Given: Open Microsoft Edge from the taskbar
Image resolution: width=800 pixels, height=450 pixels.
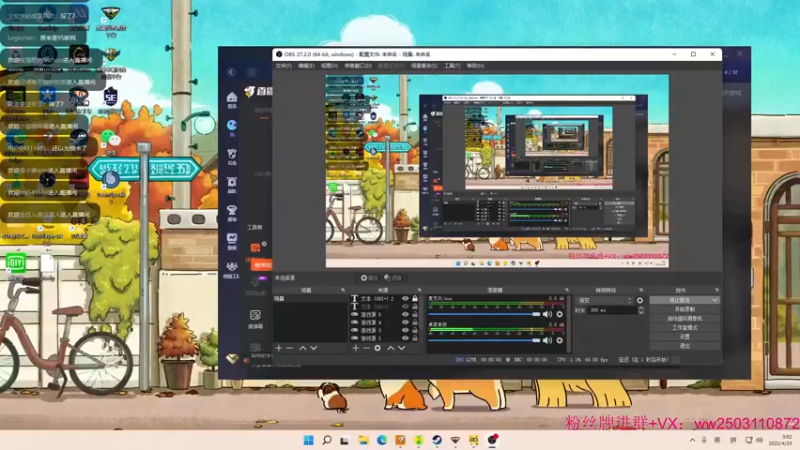Looking at the screenshot, I should (382, 440).
